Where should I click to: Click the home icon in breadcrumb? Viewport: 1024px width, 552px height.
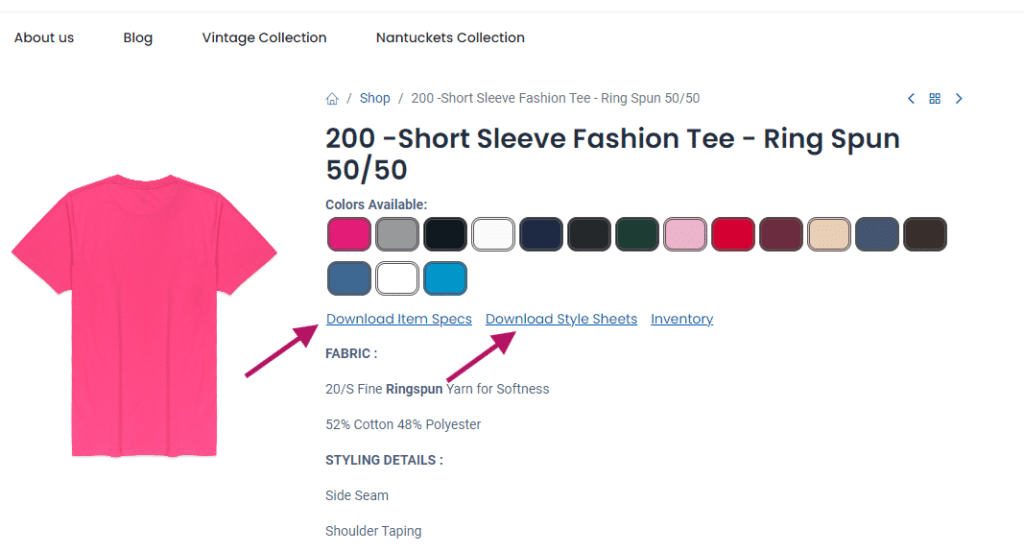(x=332, y=99)
